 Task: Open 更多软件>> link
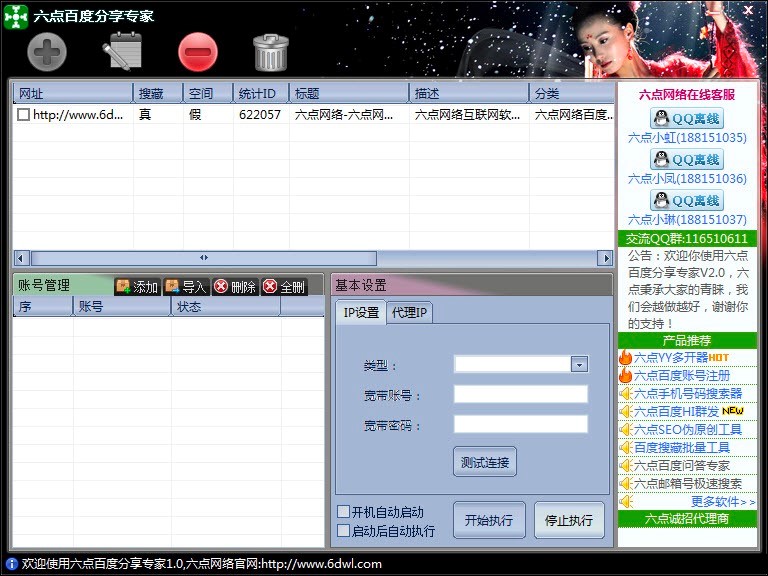[722, 502]
